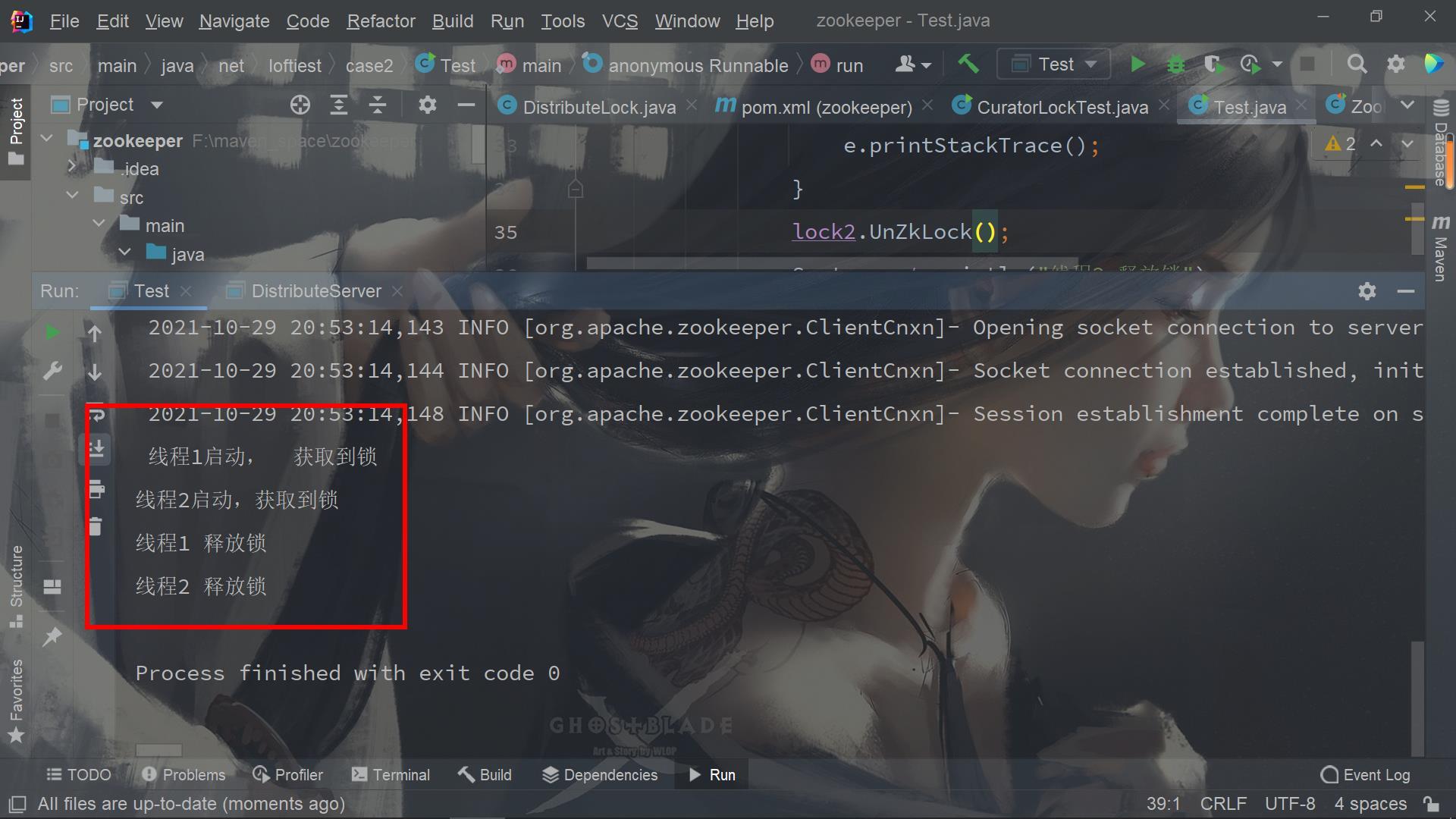Open the Test run configuration dropdown
Image resolution: width=1456 pixels, height=819 pixels.
pos(1054,64)
